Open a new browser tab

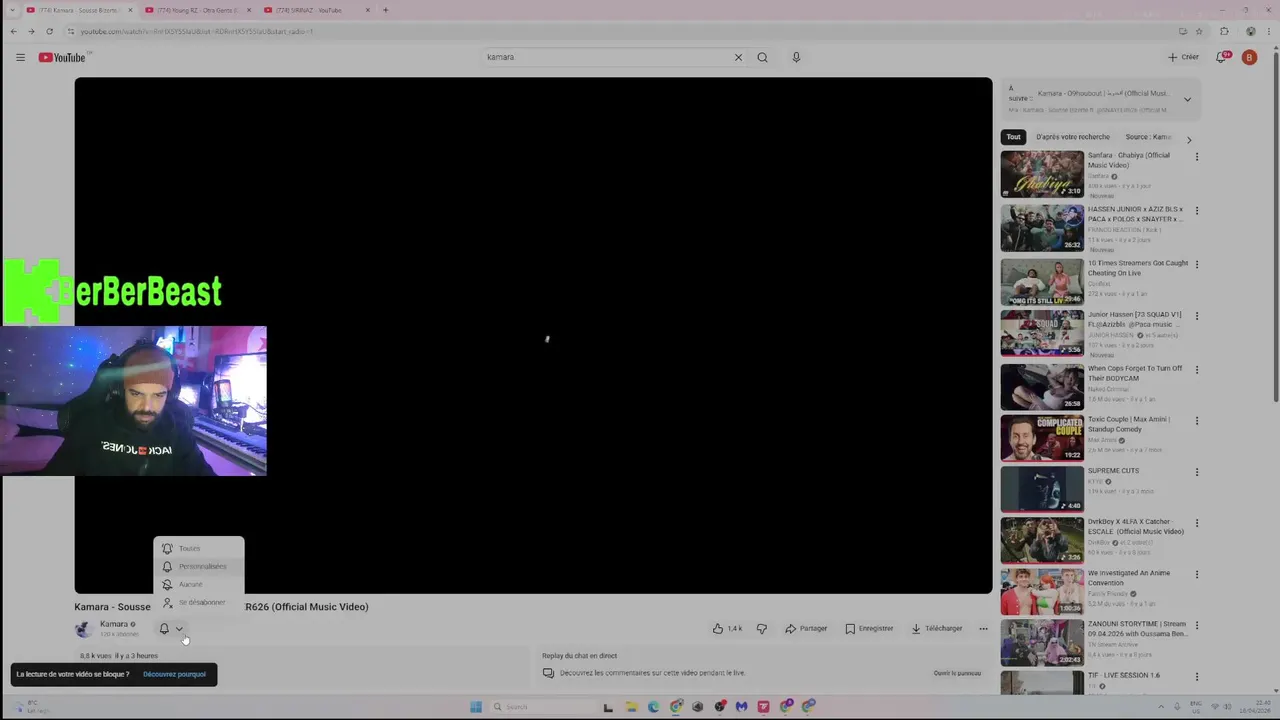[x=385, y=10]
